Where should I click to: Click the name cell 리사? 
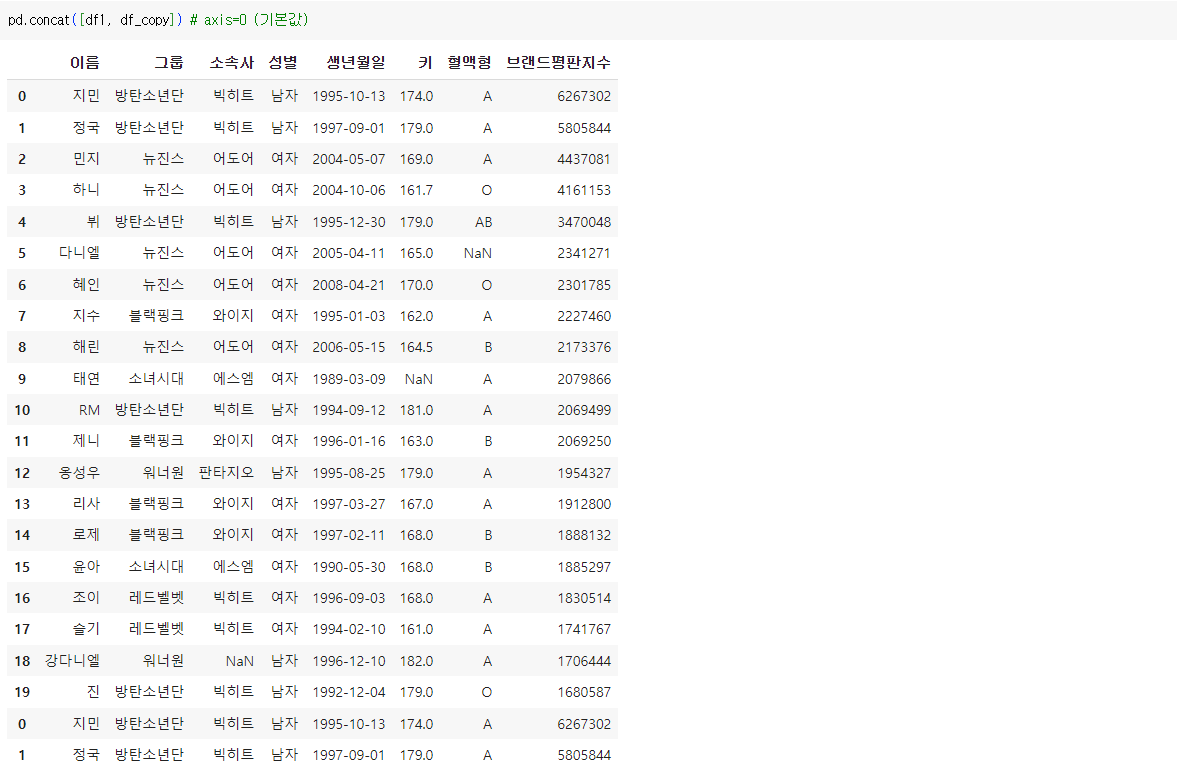[86, 504]
